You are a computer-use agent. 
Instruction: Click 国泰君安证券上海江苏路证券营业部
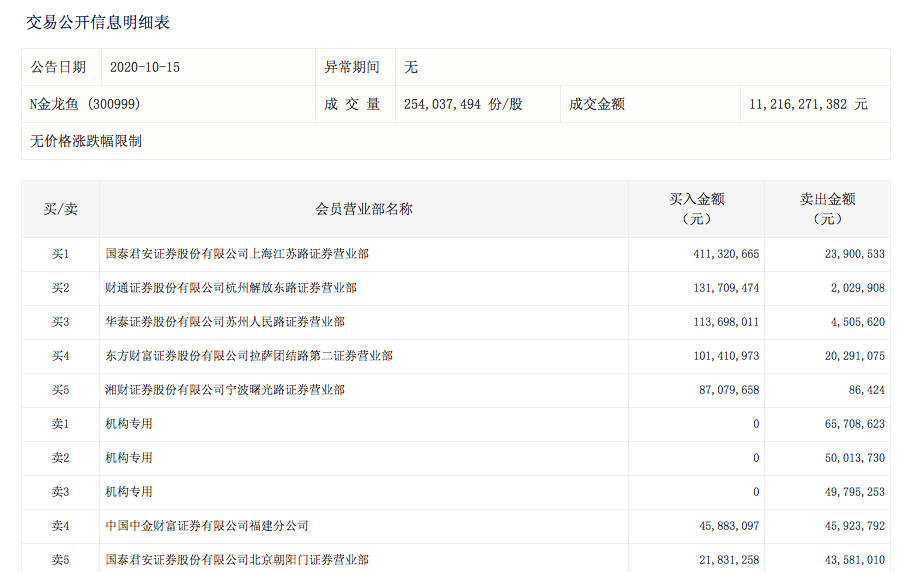click(237, 254)
